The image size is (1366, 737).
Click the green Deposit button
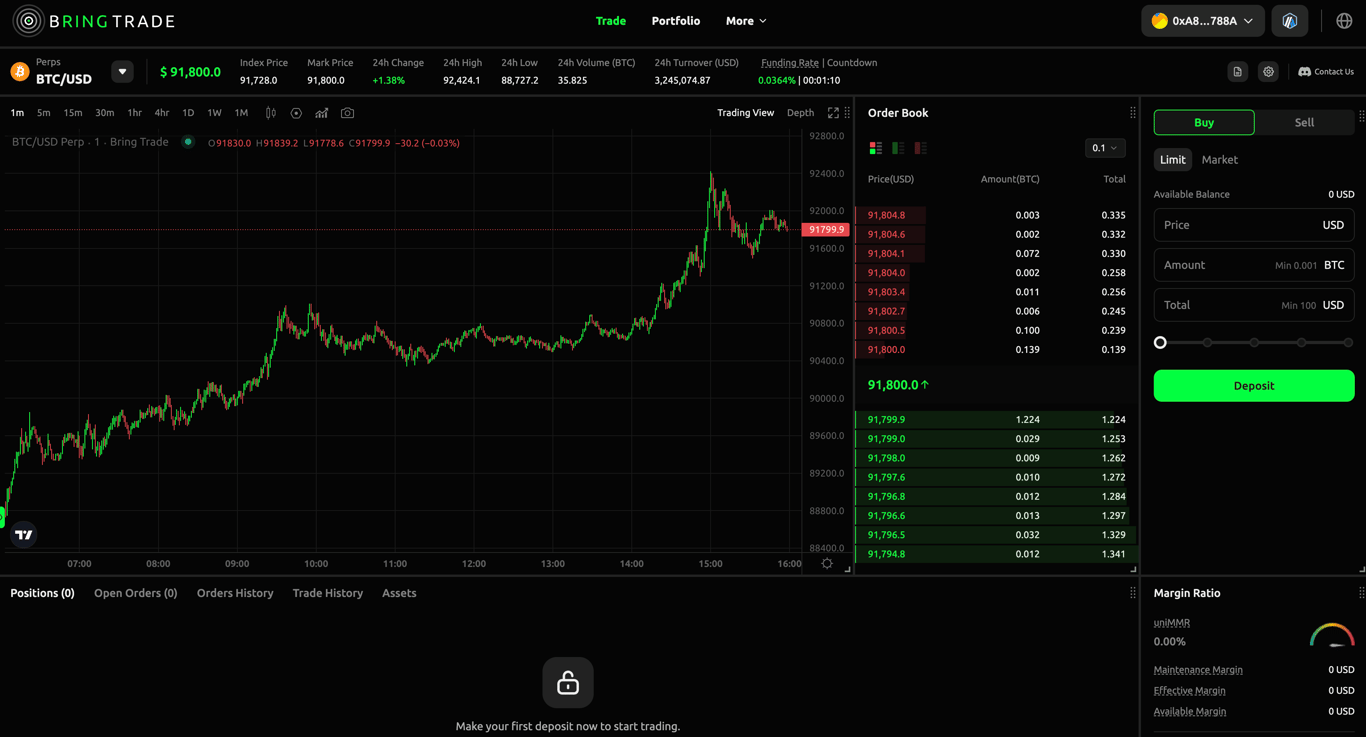[x=1253, y=385]
